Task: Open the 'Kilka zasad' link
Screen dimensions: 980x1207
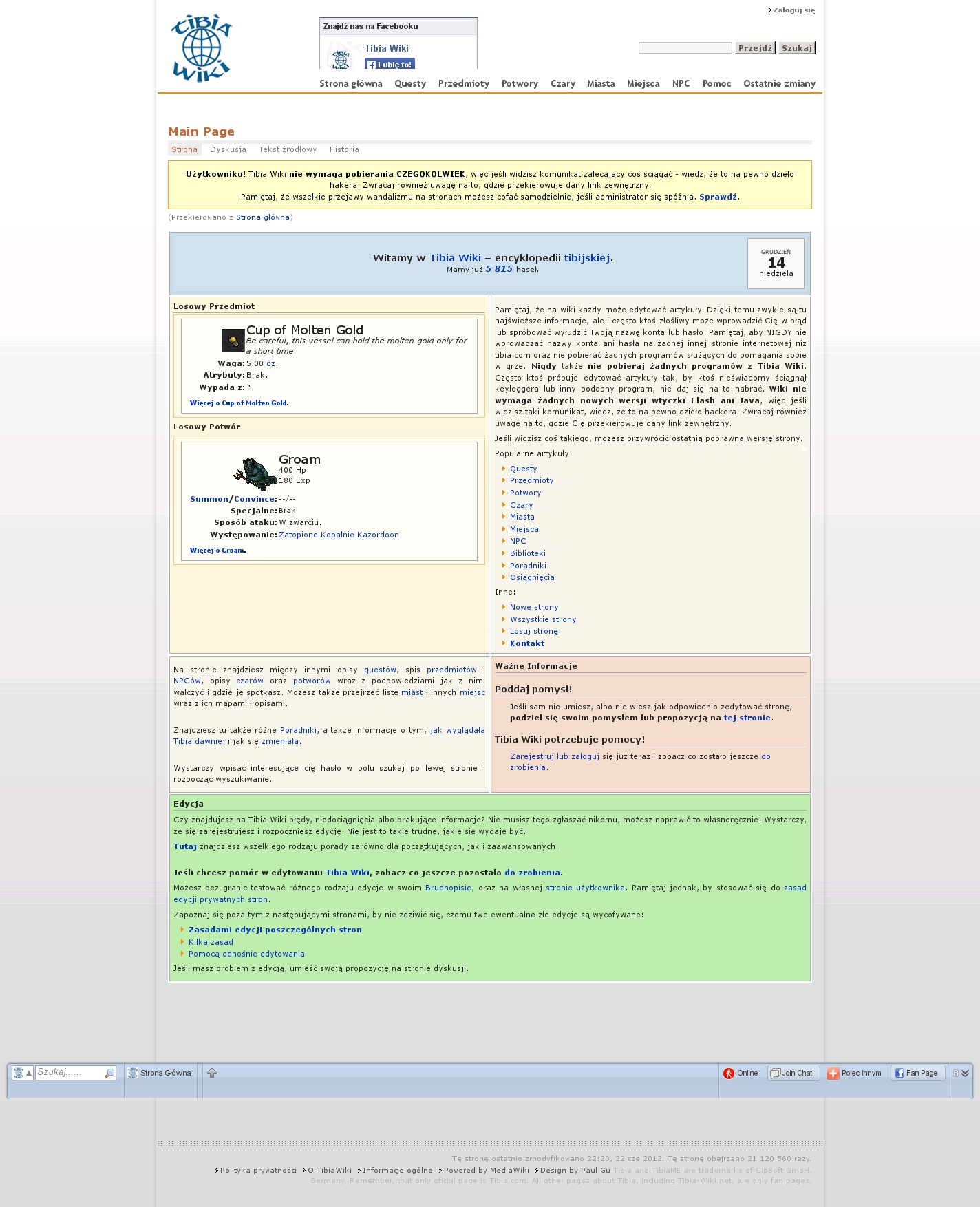Action: point(211,942)
